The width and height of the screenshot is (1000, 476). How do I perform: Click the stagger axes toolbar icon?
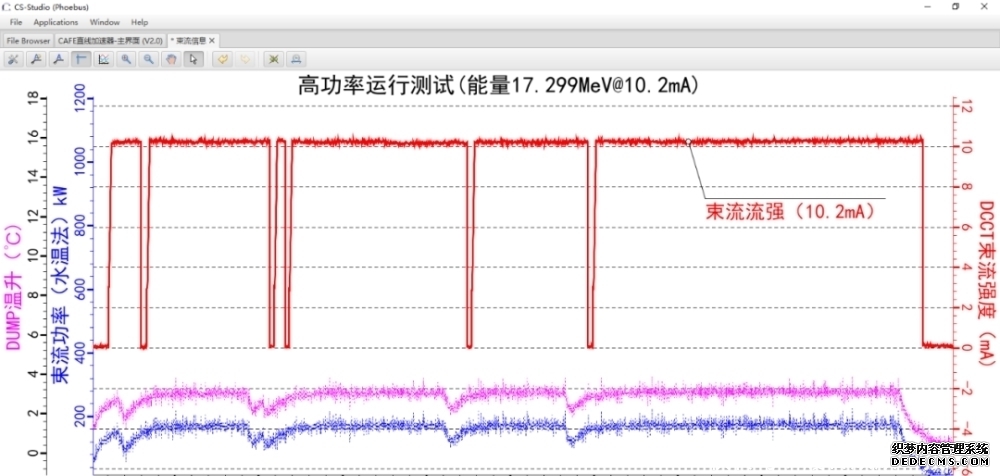(103, 59)
